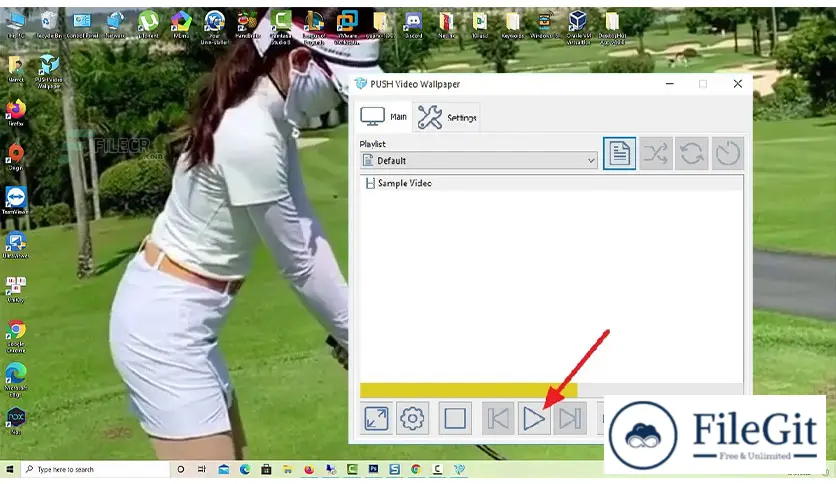Open Task View on the taskbar
The width and height of the screenshot is (836, 484).
tap(202, 469)
